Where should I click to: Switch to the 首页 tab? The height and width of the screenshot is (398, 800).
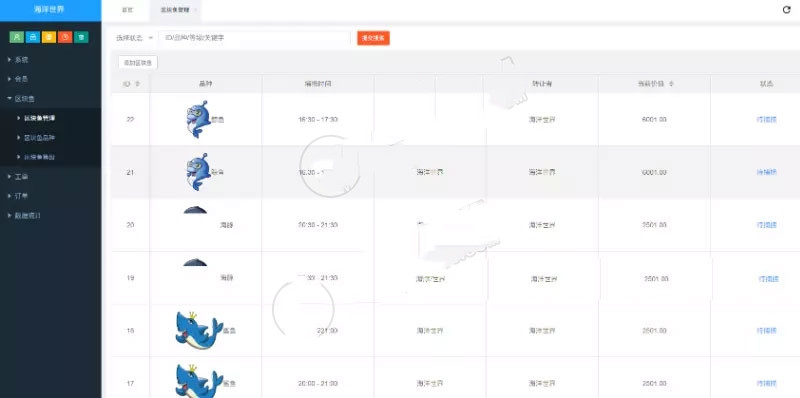[x=127, y=10]
